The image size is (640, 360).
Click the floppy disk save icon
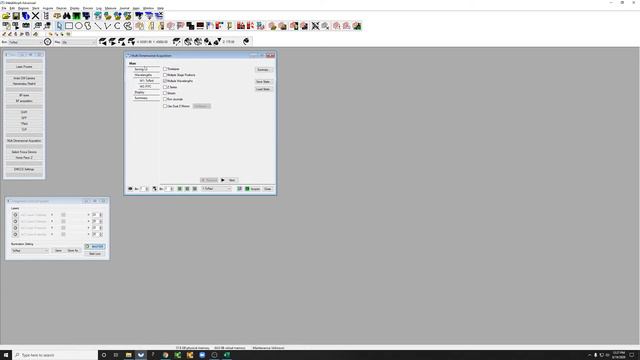[16, 16]
